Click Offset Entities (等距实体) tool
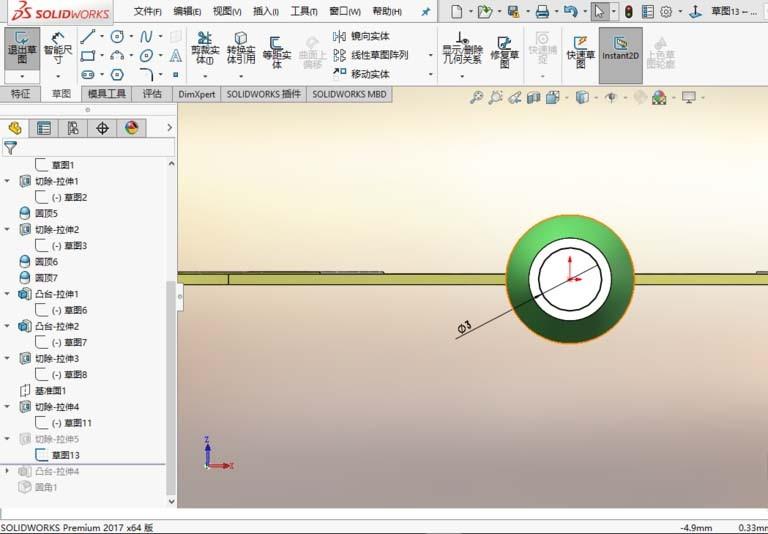The height and width of the screenshot is (534, 768). (x=276, y=50)
